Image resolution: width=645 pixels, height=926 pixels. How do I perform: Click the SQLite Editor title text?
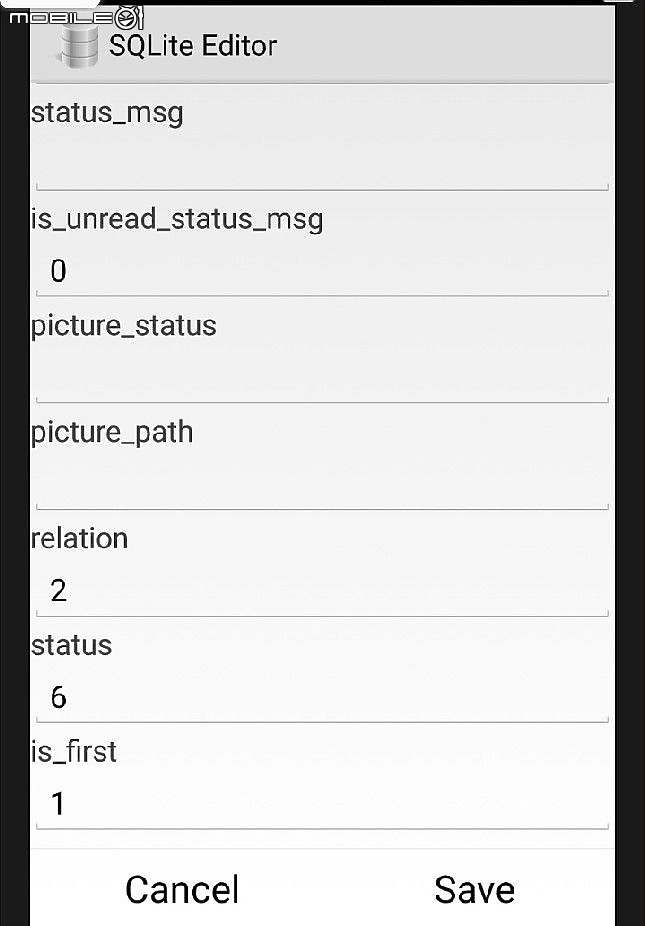(193, 46)
